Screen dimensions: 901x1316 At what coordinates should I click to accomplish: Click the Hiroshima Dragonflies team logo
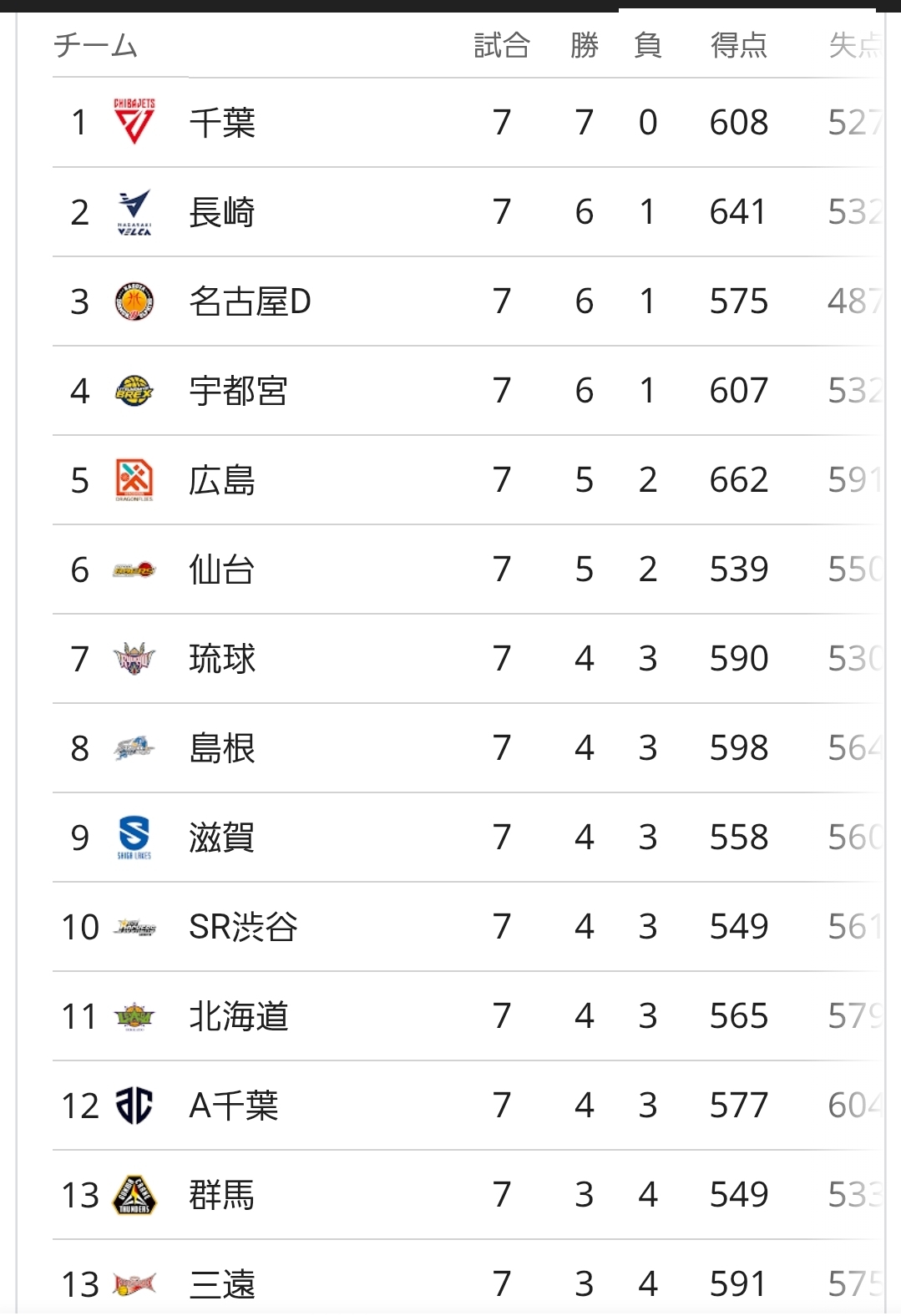tap(134, 480)
